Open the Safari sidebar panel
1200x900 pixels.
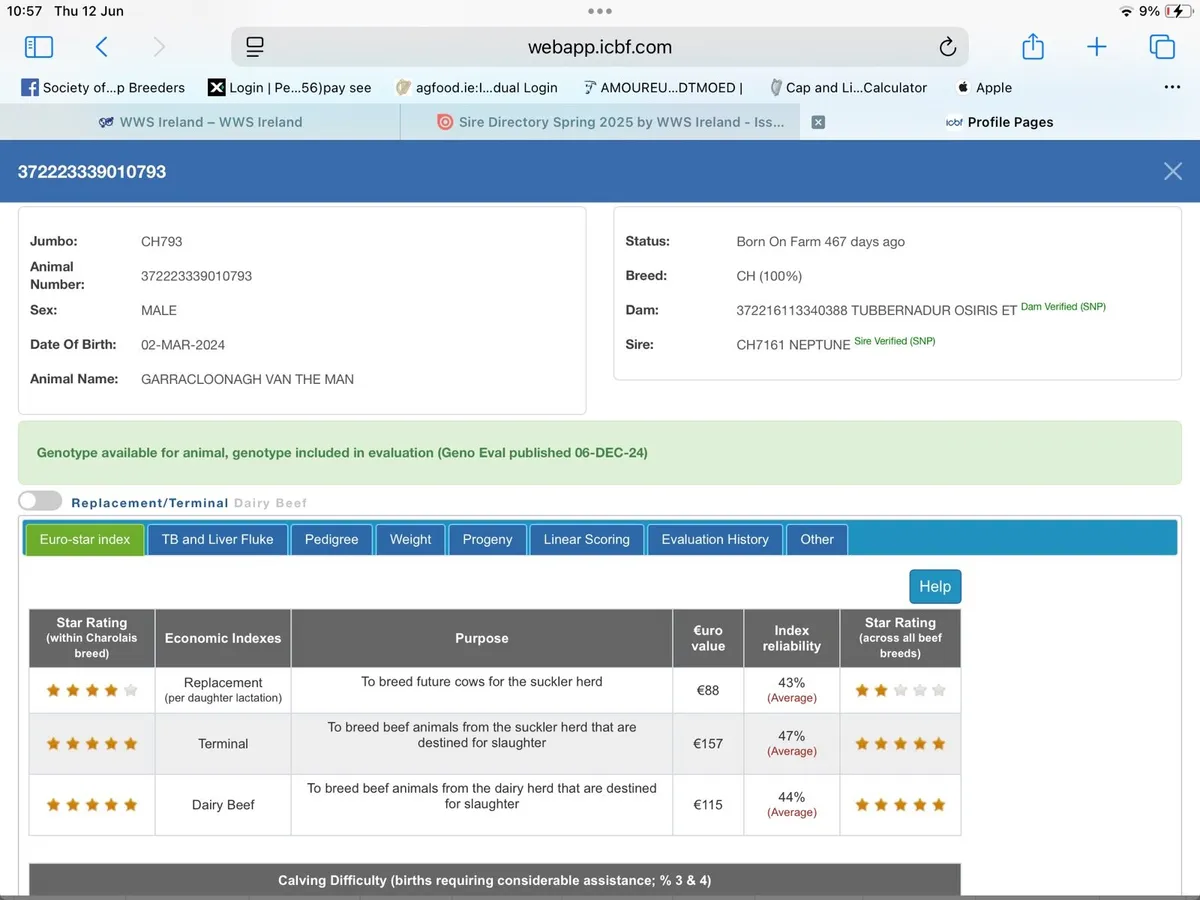click(38, 46)
